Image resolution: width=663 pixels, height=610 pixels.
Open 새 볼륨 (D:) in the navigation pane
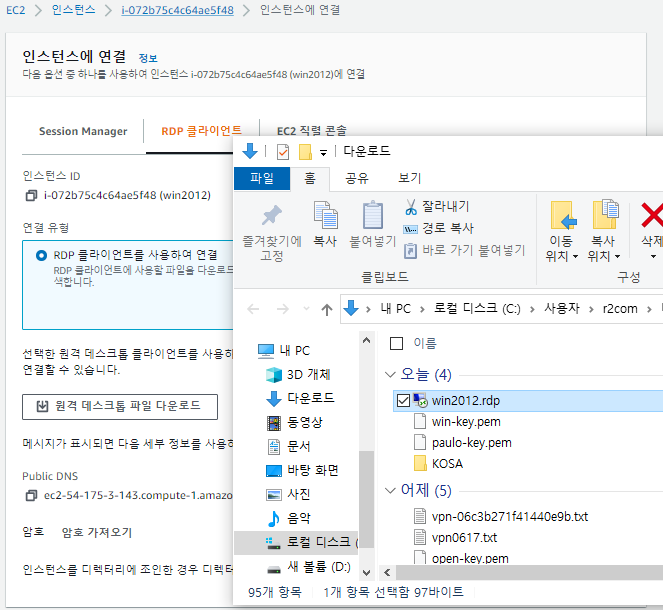309,566
